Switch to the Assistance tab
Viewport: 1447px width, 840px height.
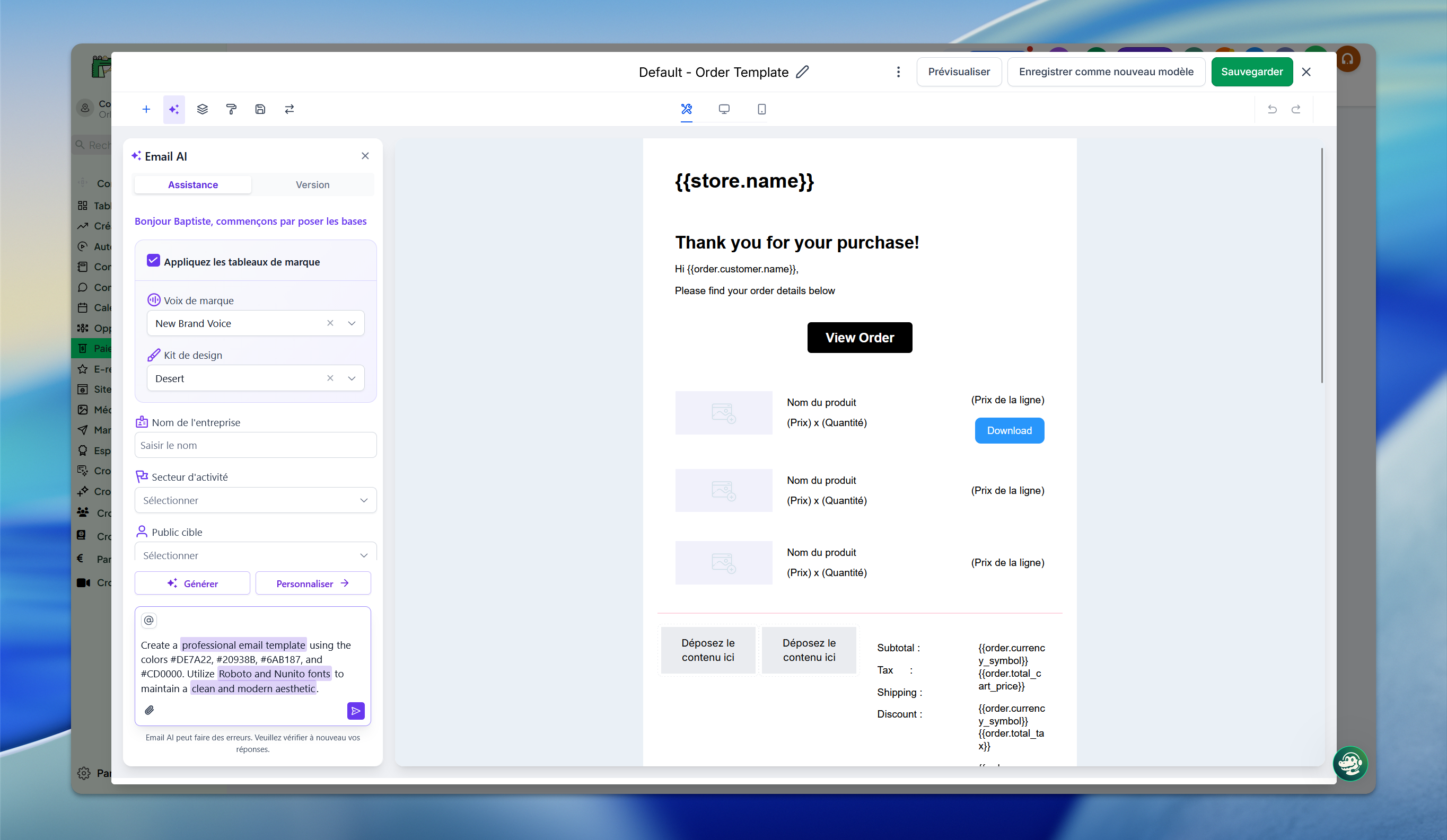click(x=193, y=185)
